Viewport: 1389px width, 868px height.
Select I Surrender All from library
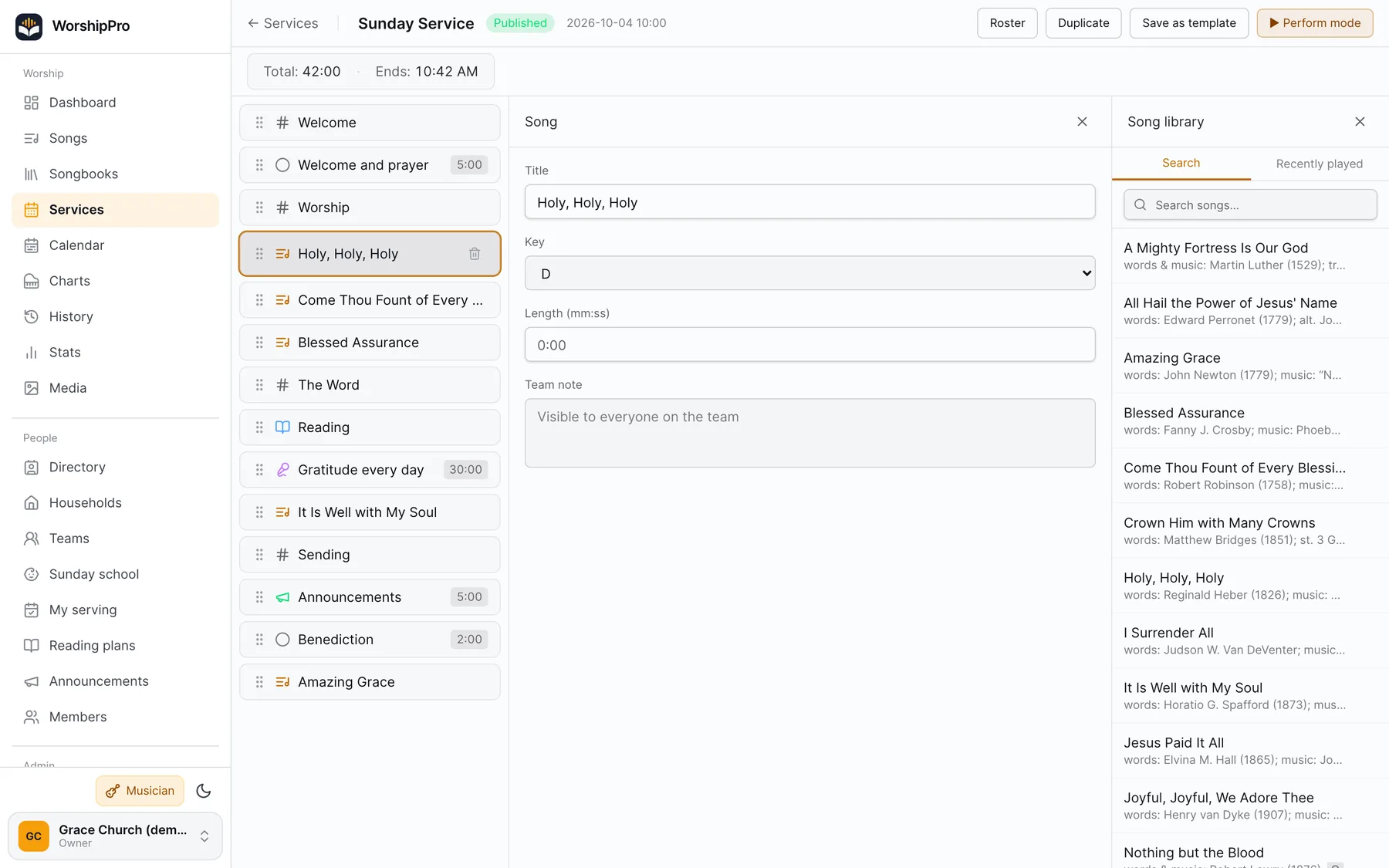1250,641
